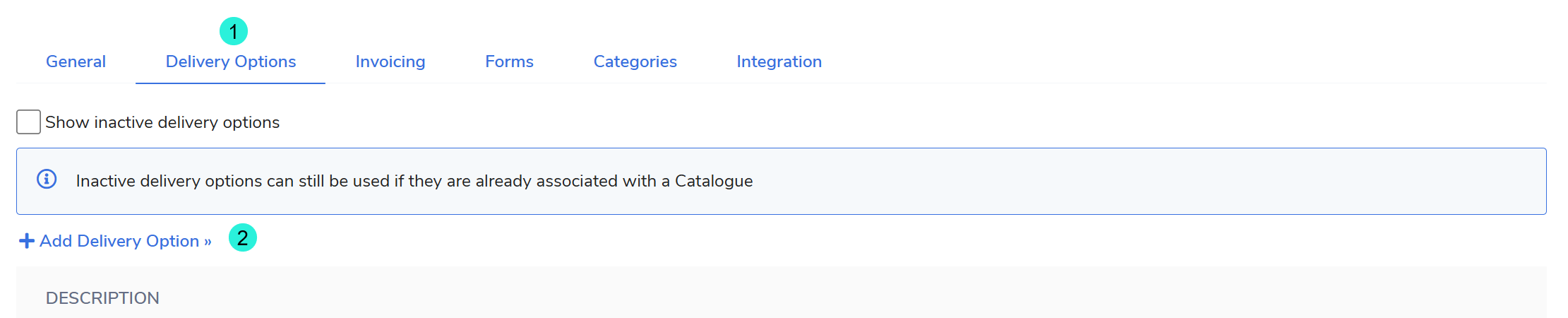
Task: Click empty right side of the info banner
Action: click(1200, 181)
